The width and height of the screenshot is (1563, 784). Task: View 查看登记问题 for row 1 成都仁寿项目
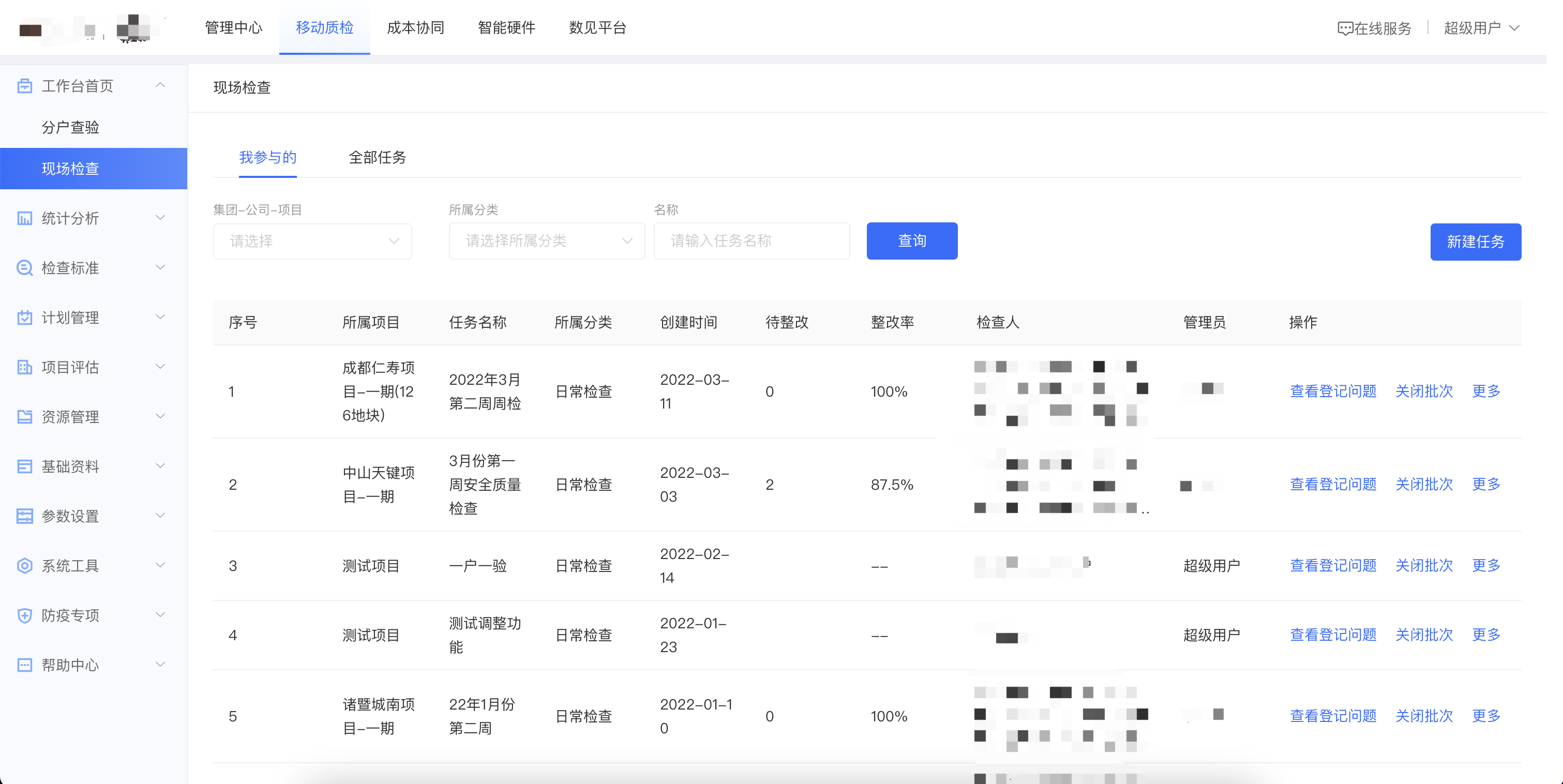coord(1333,391)
